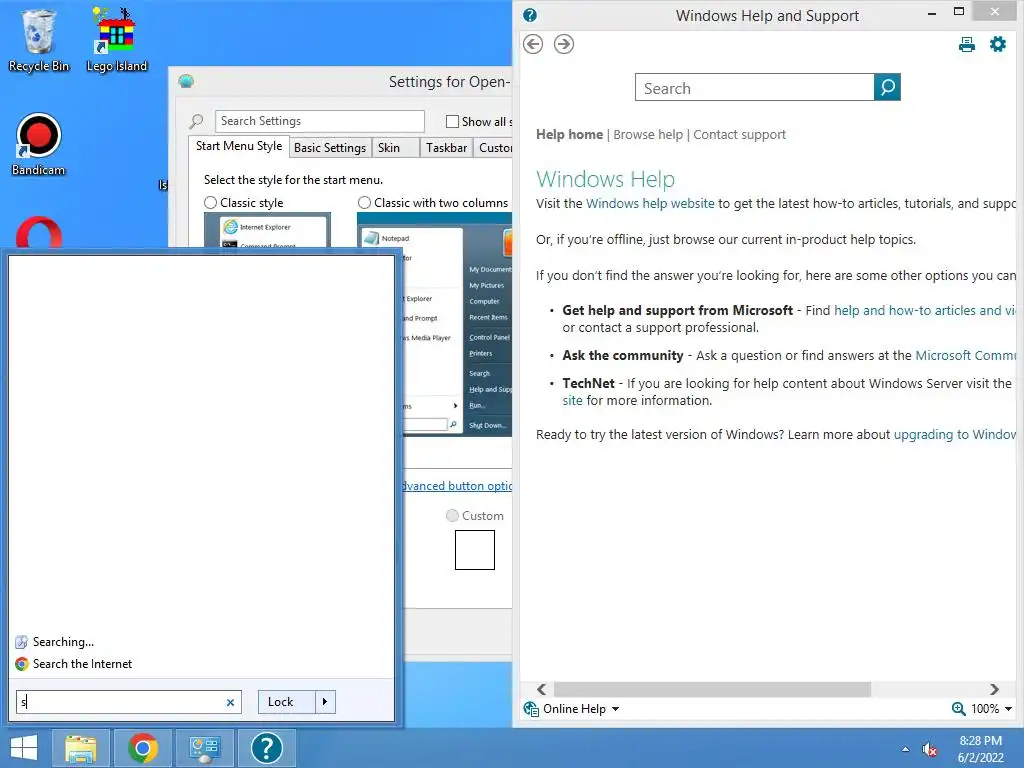Image resolution: width=1024 pixels, height=768 pixels.
Task: Follow the Microsoft Community link
Action: 966,355
